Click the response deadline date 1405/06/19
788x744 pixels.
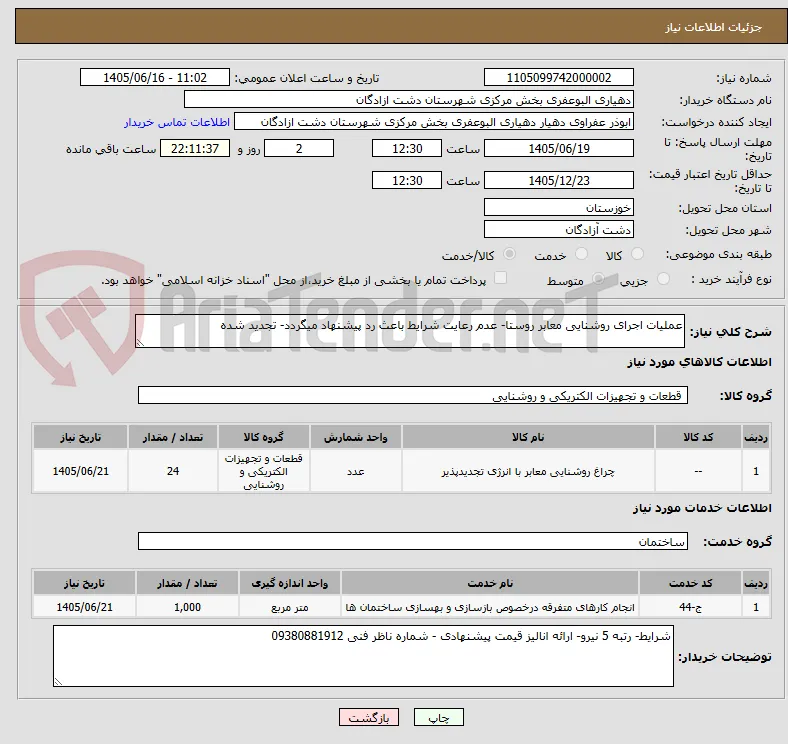tap(558, 149)
